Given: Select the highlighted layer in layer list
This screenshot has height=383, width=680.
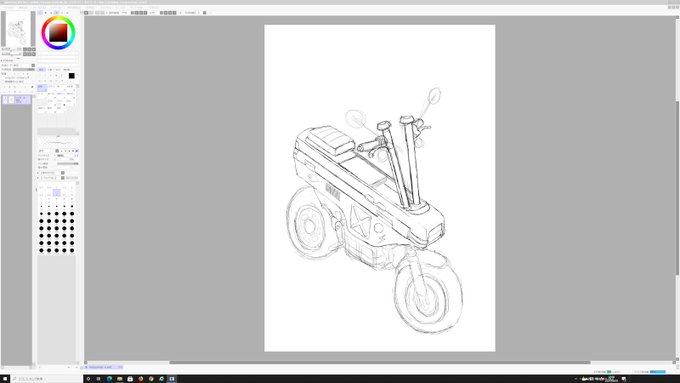Looking at the screenshot, I should pos(16,100).
